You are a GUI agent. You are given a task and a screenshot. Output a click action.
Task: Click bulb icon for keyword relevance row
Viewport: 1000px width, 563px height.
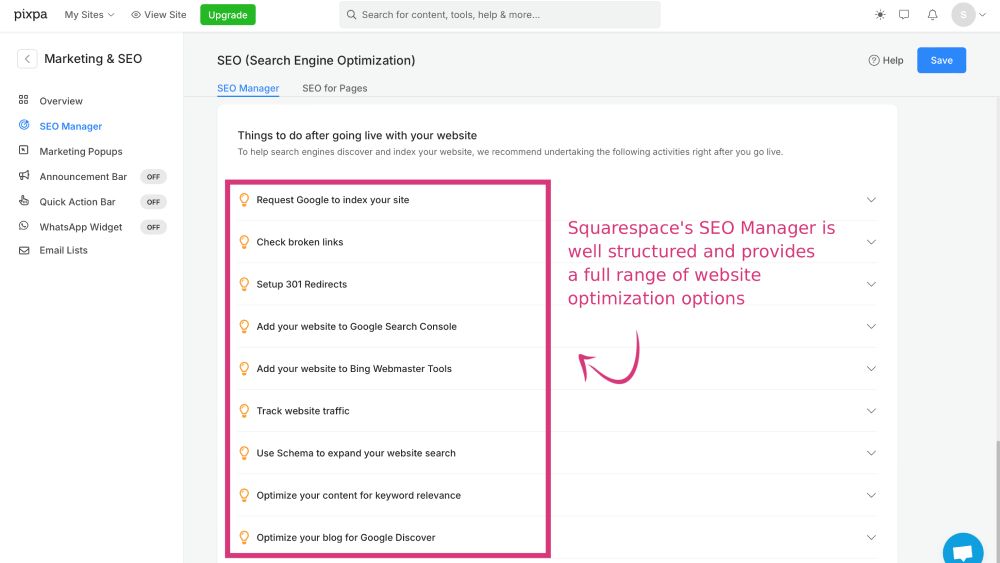[x=244, y=495]
